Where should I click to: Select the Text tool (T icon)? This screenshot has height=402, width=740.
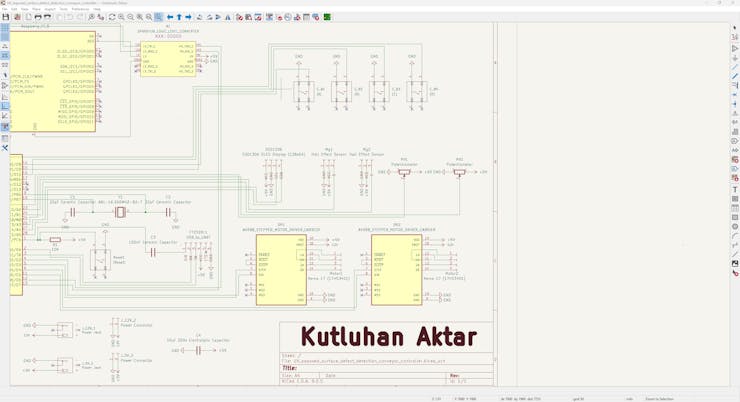pyautogui.click(x=735, y=189)
